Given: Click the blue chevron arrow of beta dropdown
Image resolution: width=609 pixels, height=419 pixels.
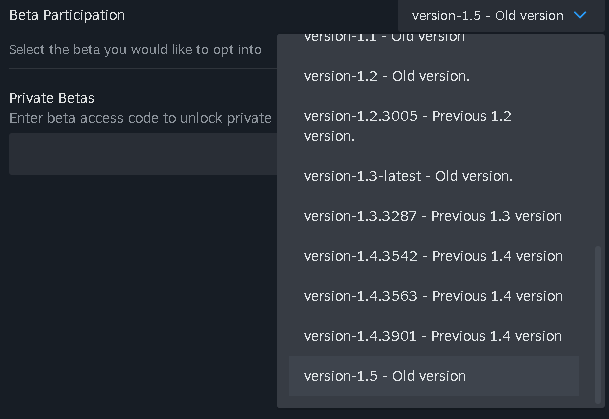Looking at the screenshot, I should (580, 16).
